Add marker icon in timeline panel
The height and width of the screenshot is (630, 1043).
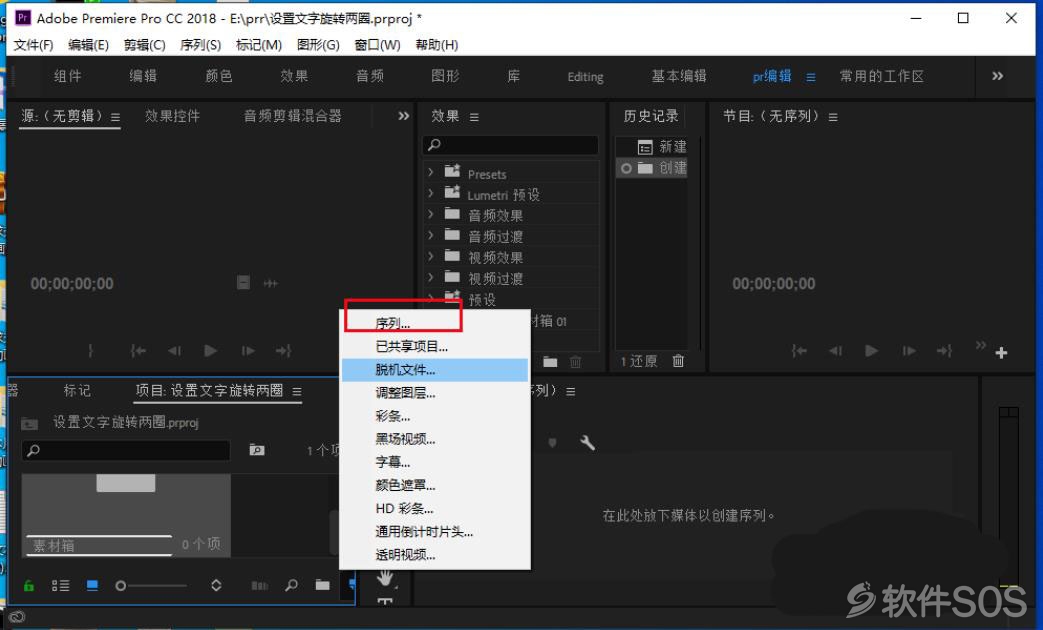(552, 442)
